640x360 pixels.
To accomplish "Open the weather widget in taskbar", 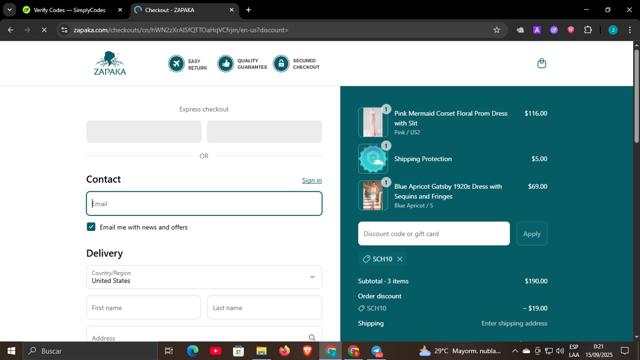I will (460, 351).
